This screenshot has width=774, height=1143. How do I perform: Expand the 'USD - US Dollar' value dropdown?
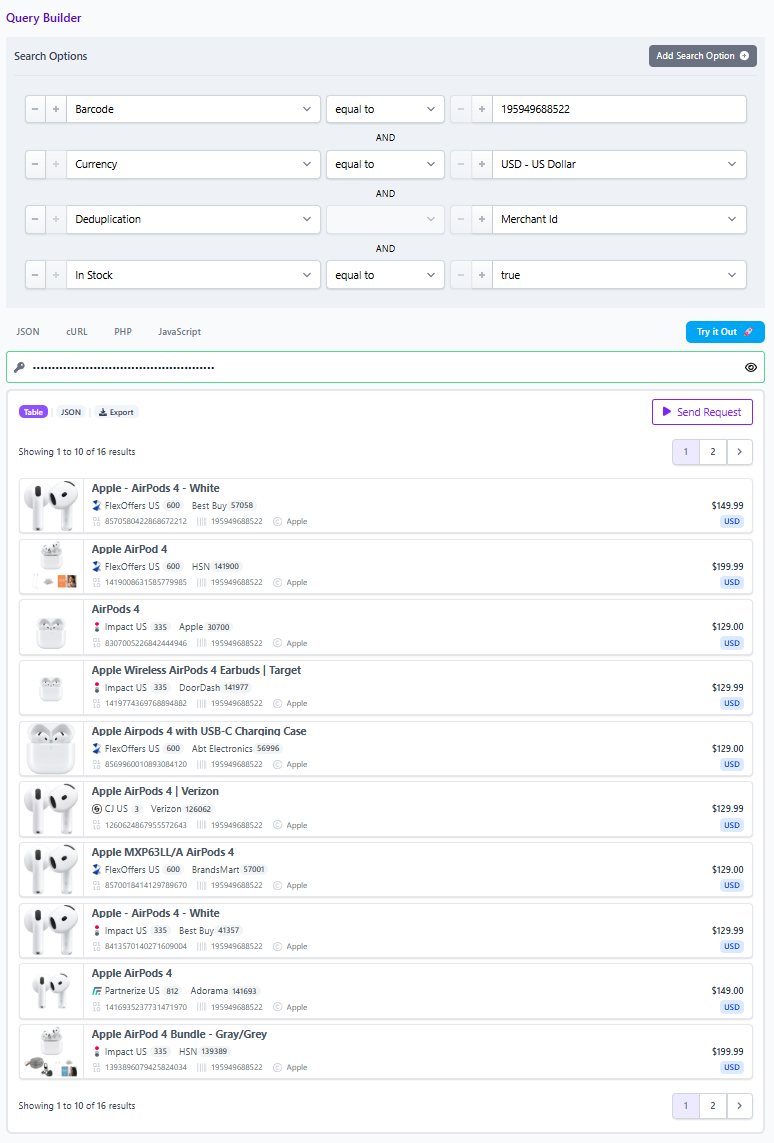(619, 164)
